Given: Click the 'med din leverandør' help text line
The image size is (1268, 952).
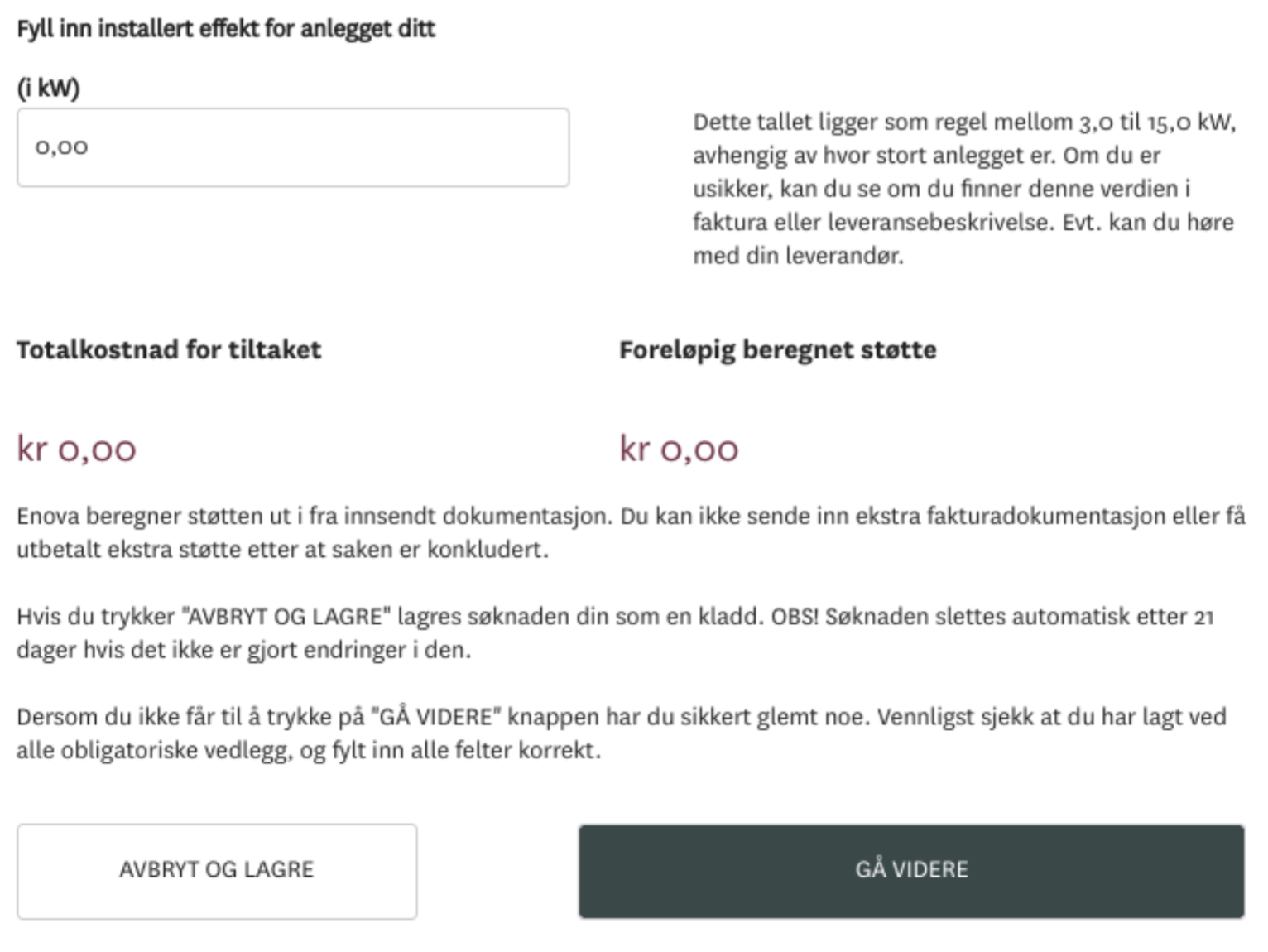Looking at the screenshot, I should 798,256.
